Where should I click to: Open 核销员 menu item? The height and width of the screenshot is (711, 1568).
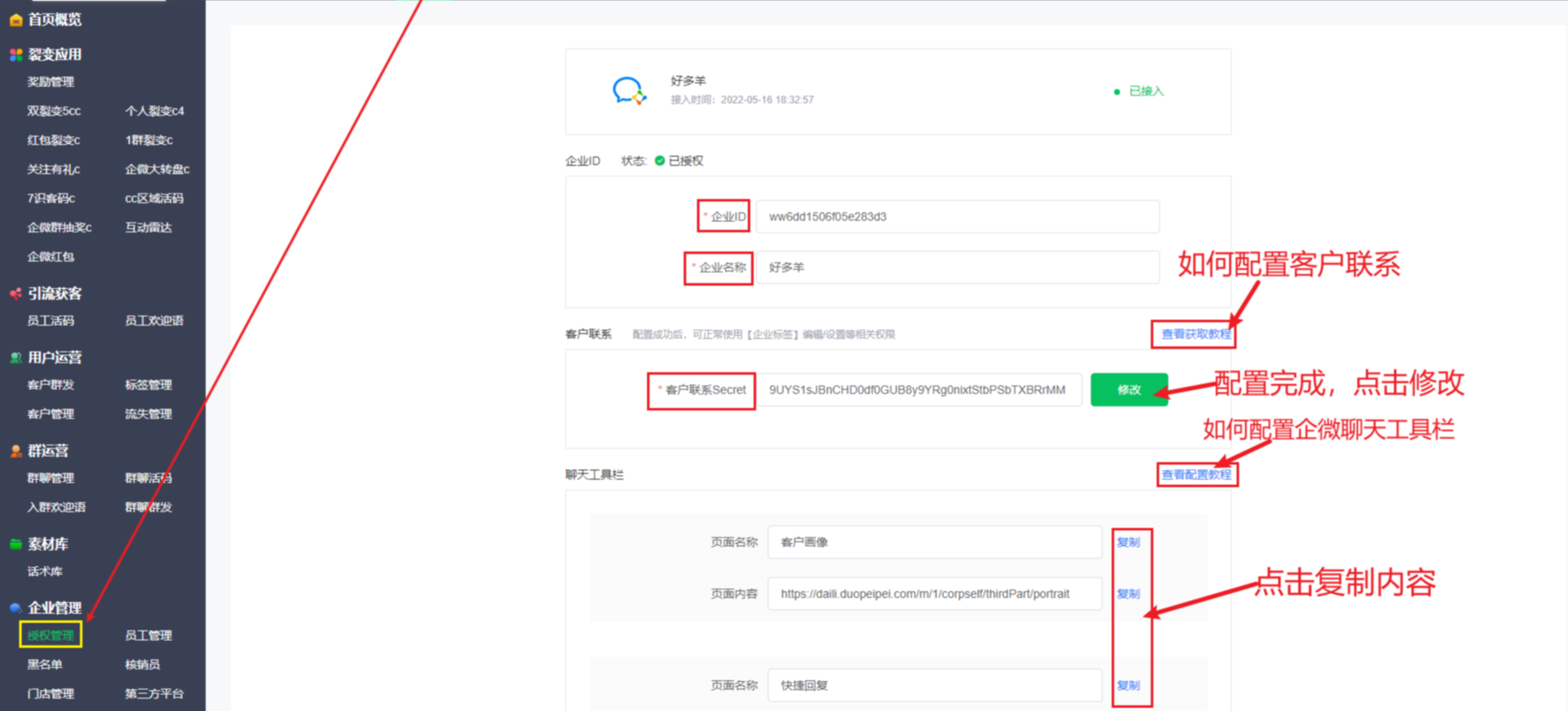142,664
